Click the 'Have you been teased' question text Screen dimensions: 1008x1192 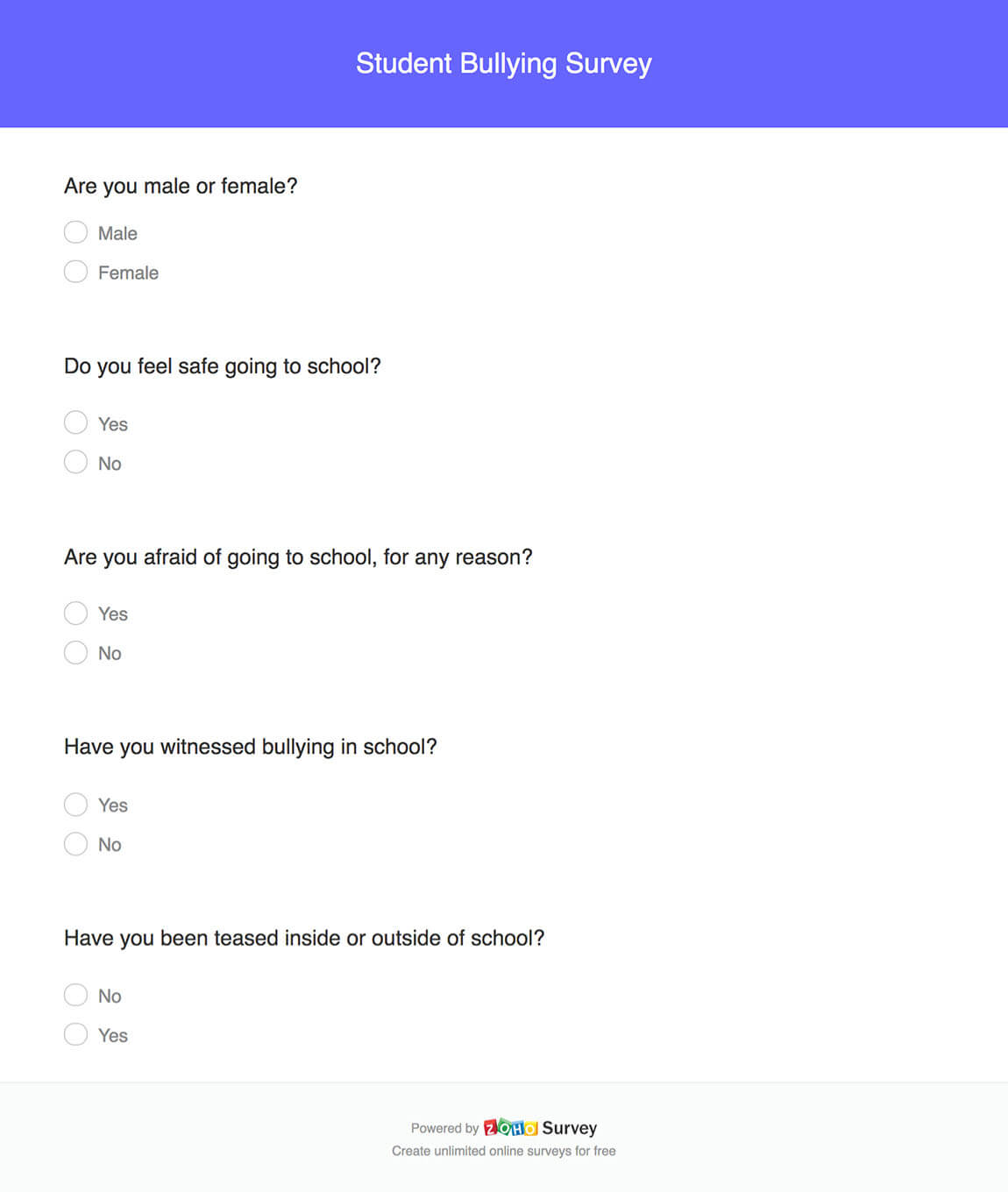coord(304,938)
